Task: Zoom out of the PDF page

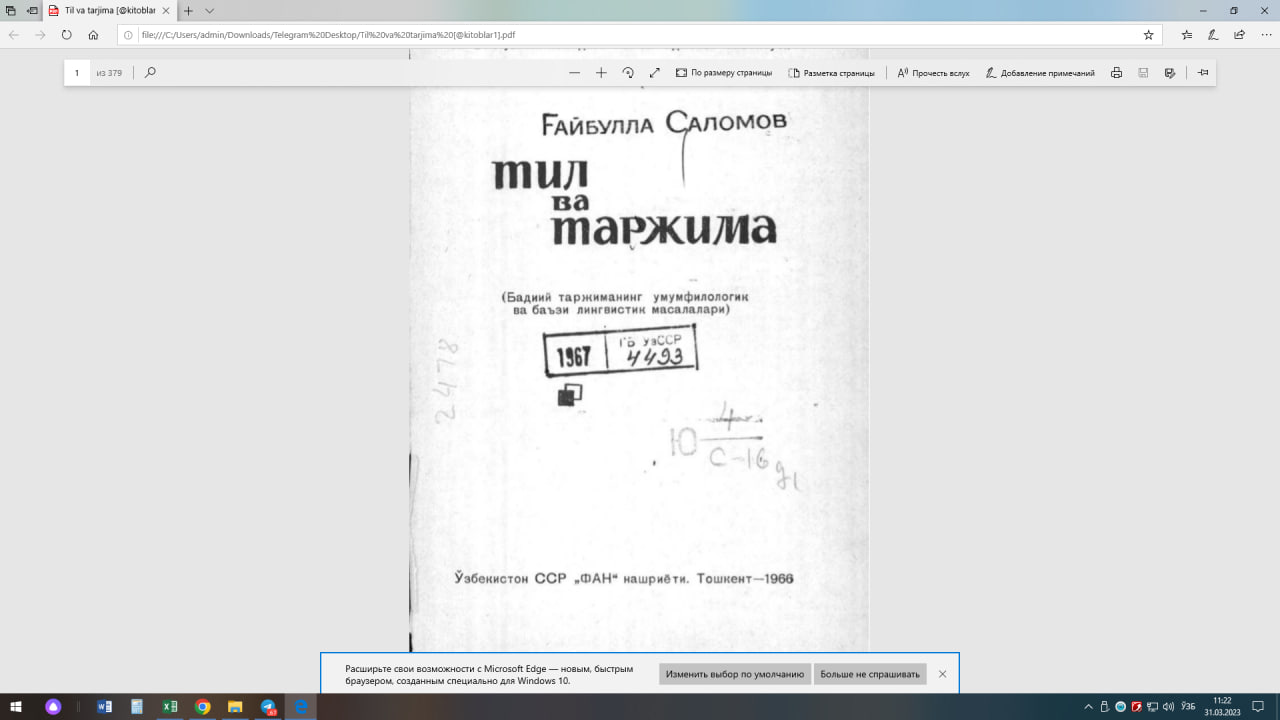Action: (574, 72)
